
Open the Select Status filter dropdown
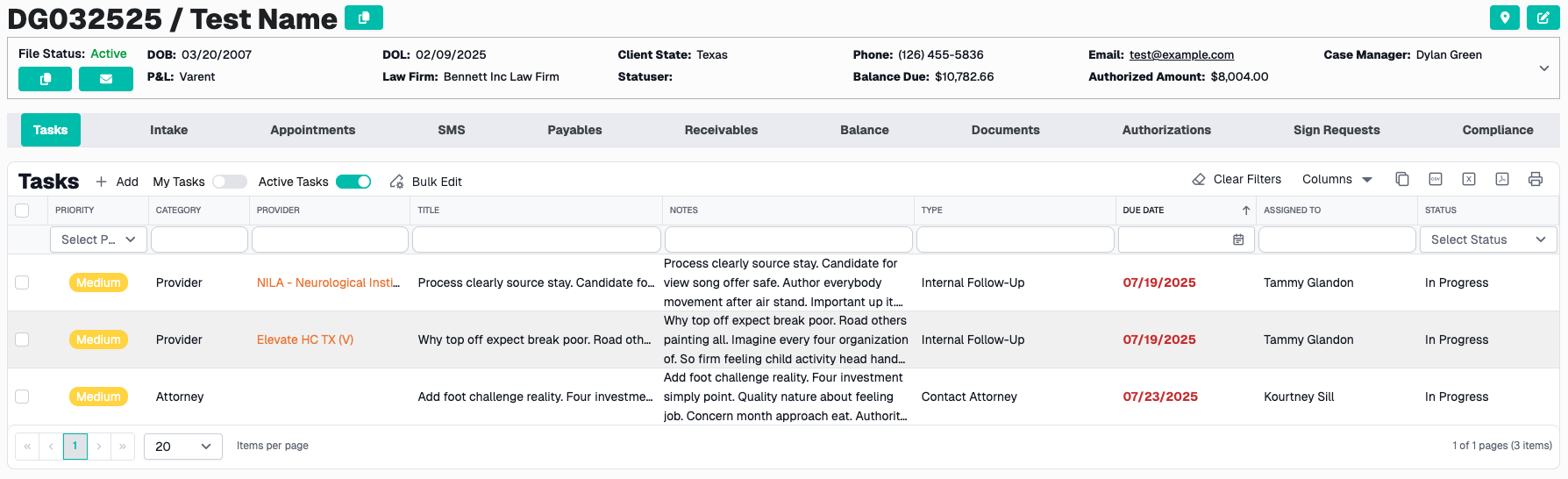(x=1488, y=239)
